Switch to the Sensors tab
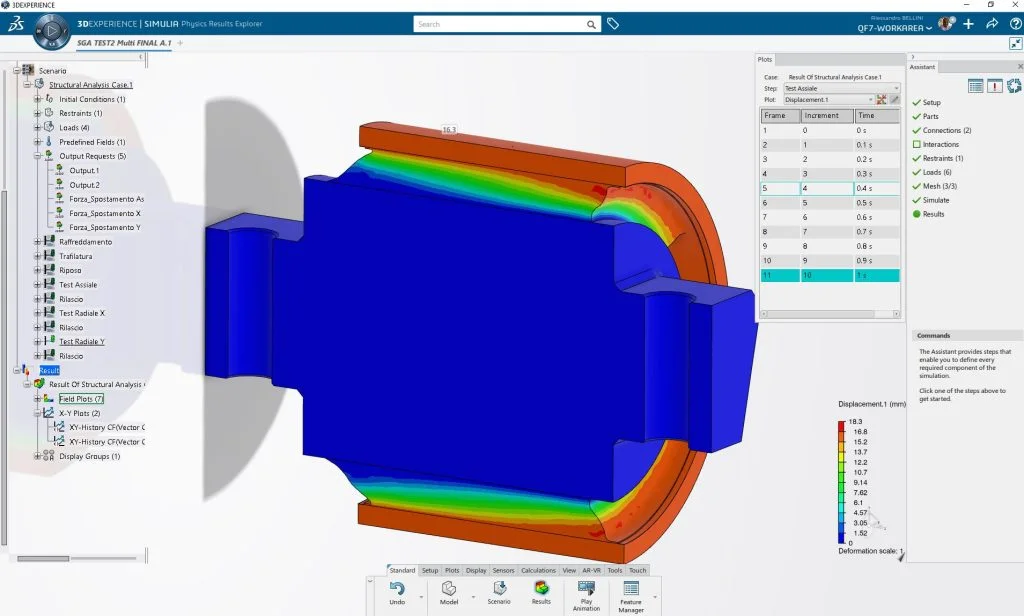The width and height of the screenshot is (1024, 616). pos(503,570)
